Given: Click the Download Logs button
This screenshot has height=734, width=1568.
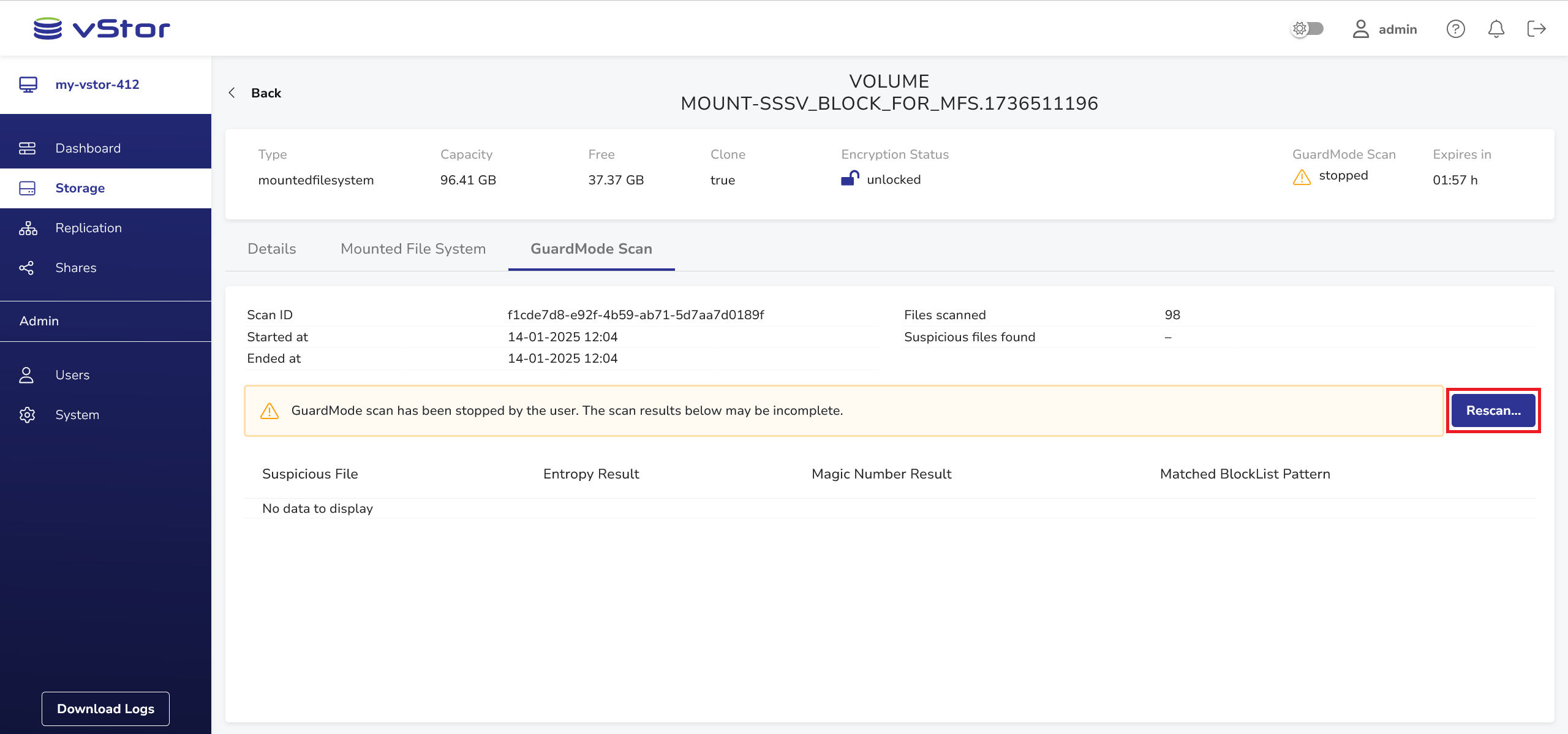Looking at the screenshot, I should 105,709.
